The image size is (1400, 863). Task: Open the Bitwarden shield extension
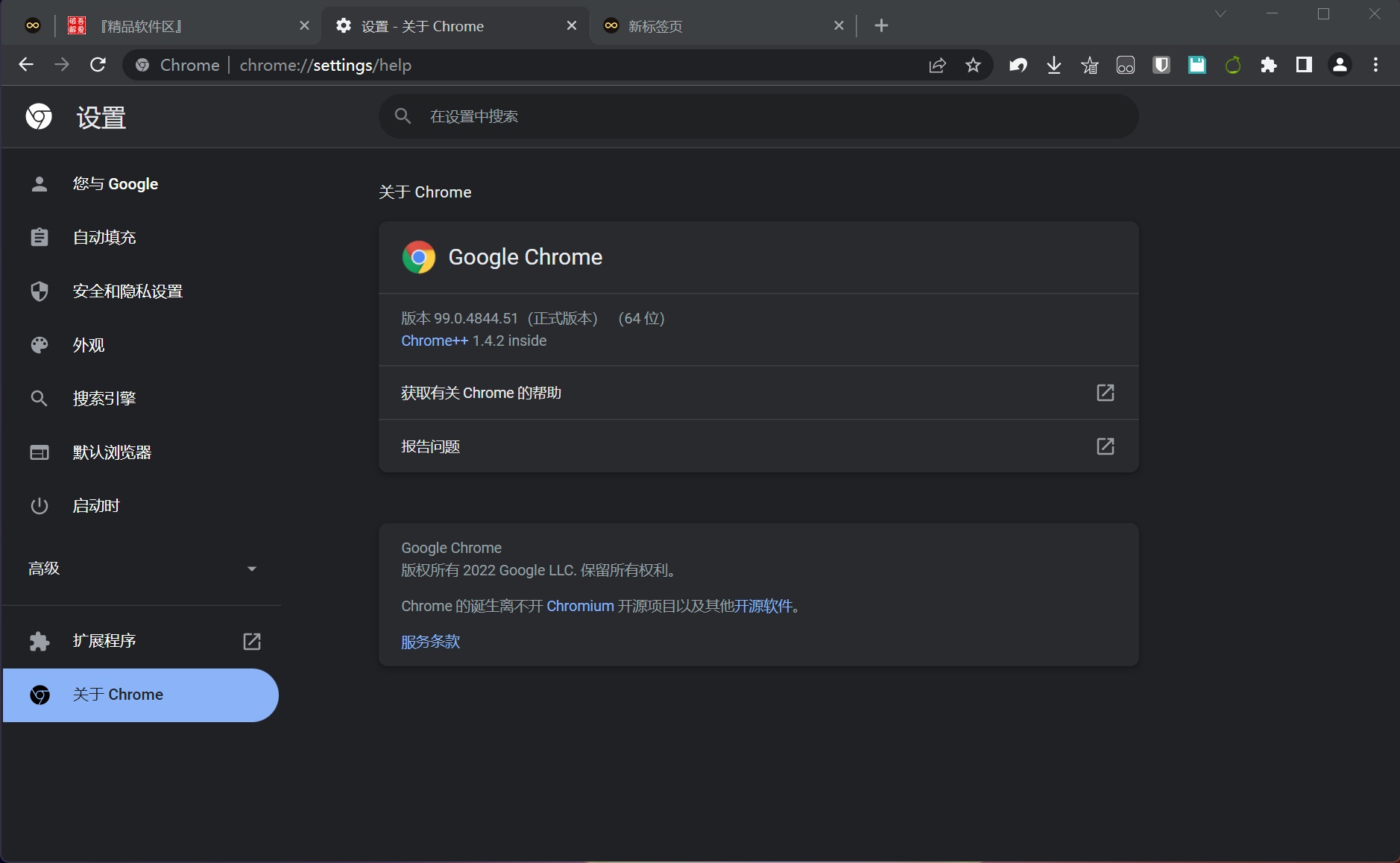1161,65
